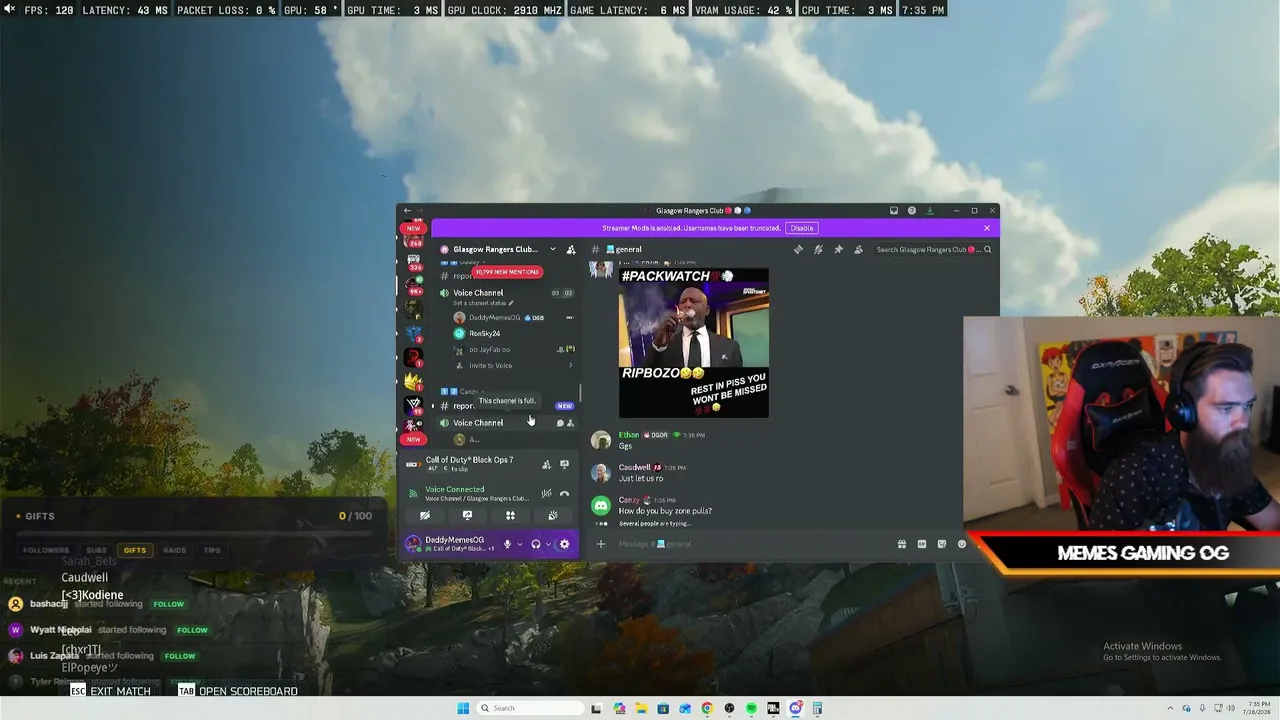This screenshot has height=720, width=1280.
Task: Open microphone input options arrow
Action: tap(519, 544)
